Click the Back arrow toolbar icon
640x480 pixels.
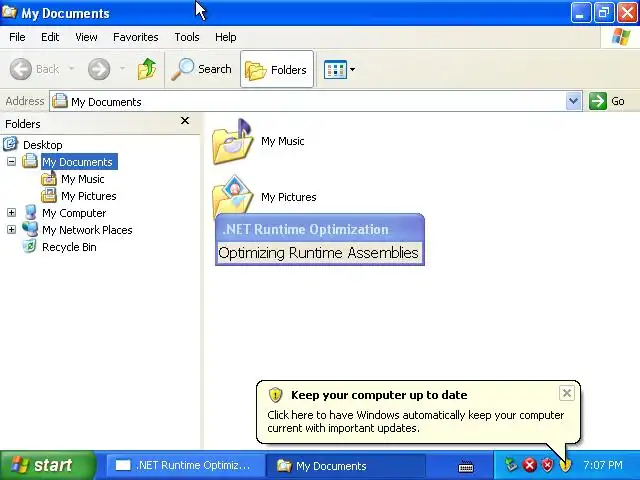[x=20, y=69]
